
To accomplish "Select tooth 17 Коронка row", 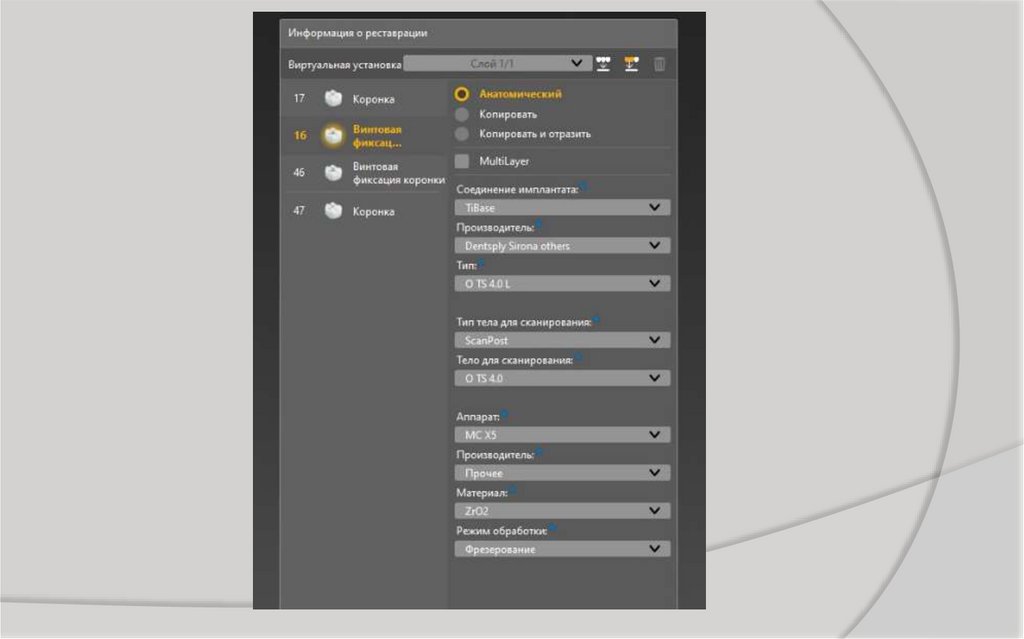I will (364, 99).
